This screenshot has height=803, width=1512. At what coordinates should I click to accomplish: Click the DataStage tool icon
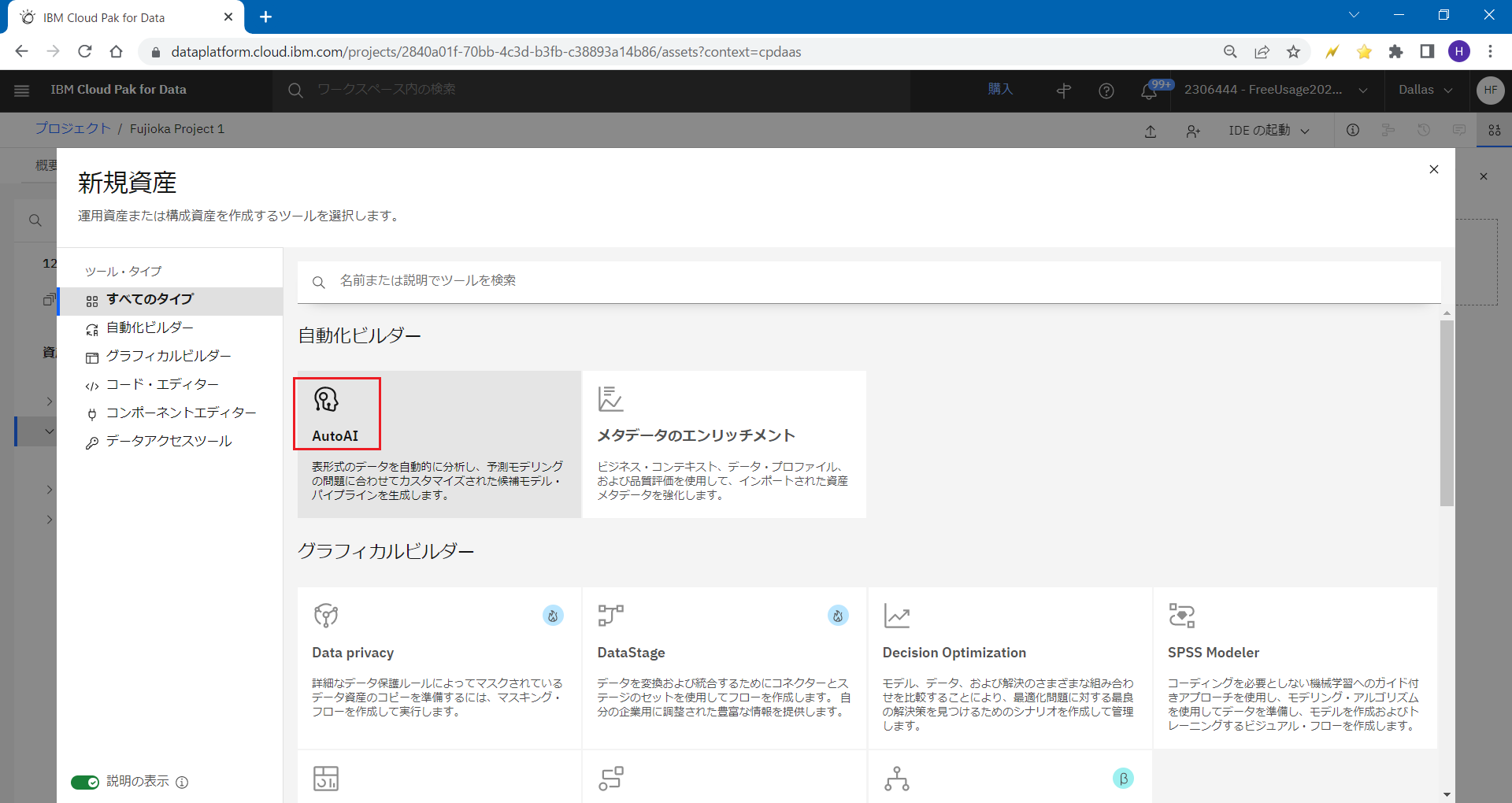click(x=610, y=615)
